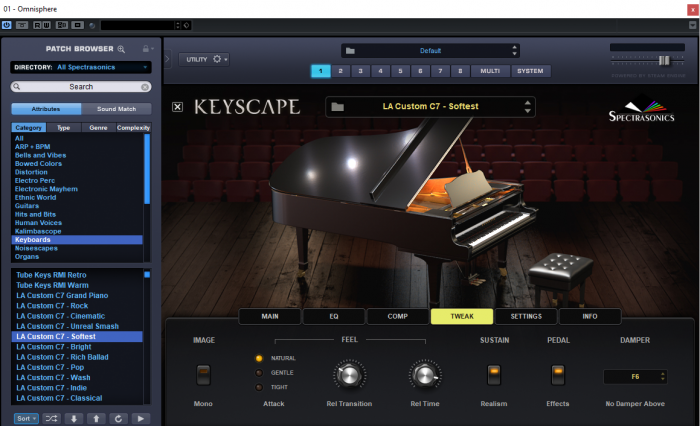Go to next patch with down arrow
Screen dimensions: 700x426
[x=74, y=418]
